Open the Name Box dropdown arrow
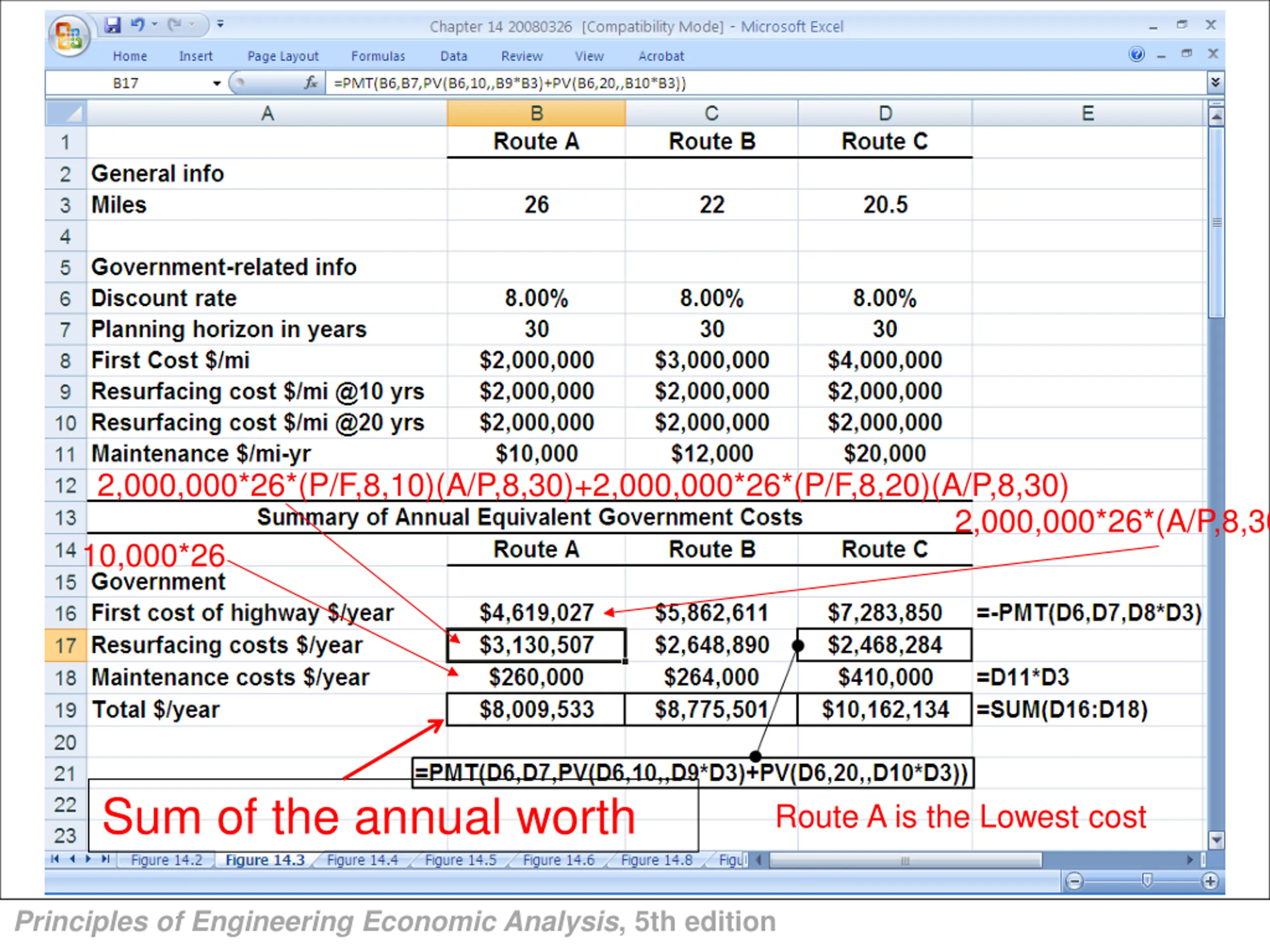 216,84
